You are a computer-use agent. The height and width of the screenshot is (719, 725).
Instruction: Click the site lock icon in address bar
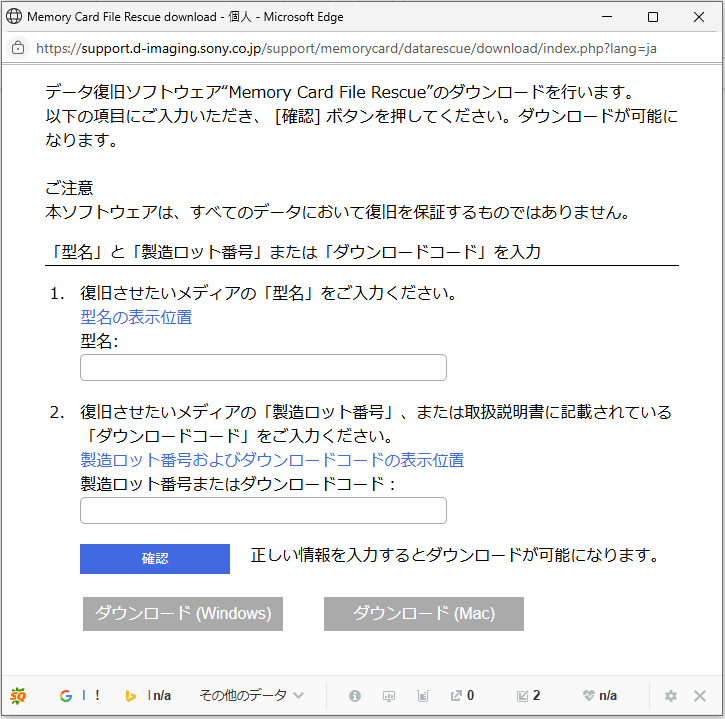click(18, 48)
